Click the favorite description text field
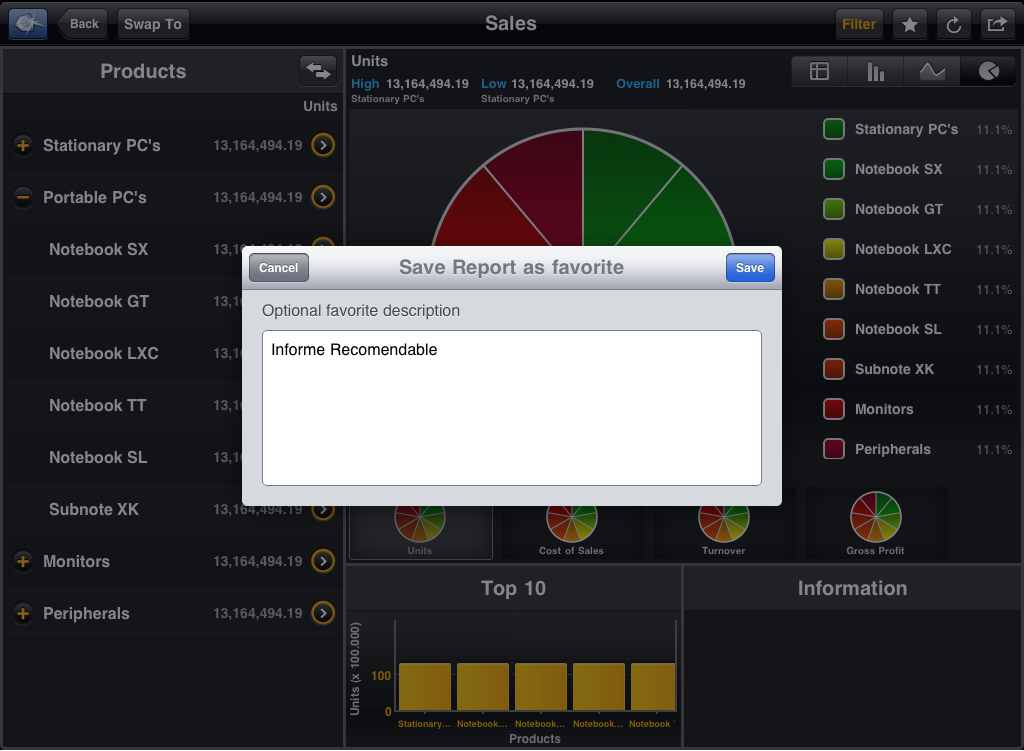Image resolution: width=1024 pixels, height=751 pixels. click(511, 408)
